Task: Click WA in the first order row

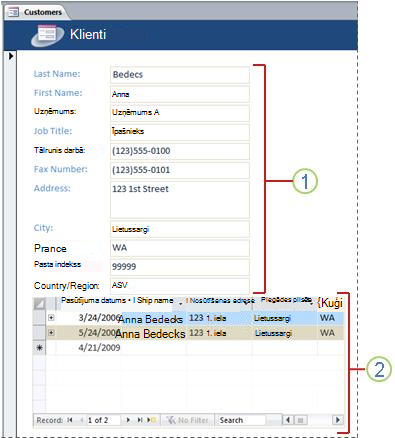Action: [327, 318]
